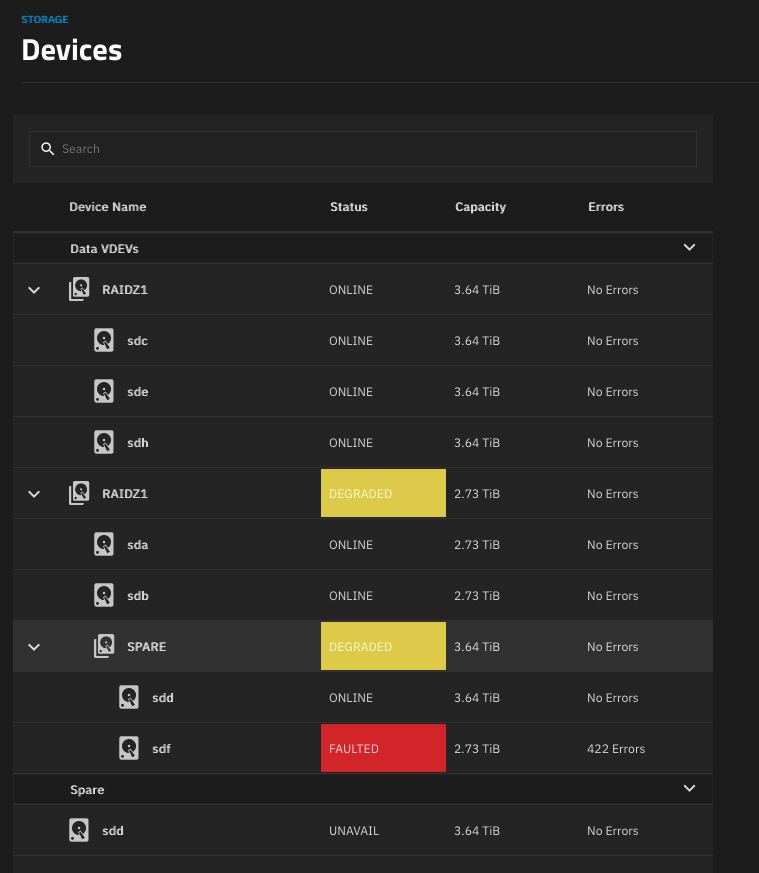The image size is (759, 873).
Task: Click the ONLINE RAIDZ1 vdev icon
Action: pyautogui.click(x=79, y=290)
